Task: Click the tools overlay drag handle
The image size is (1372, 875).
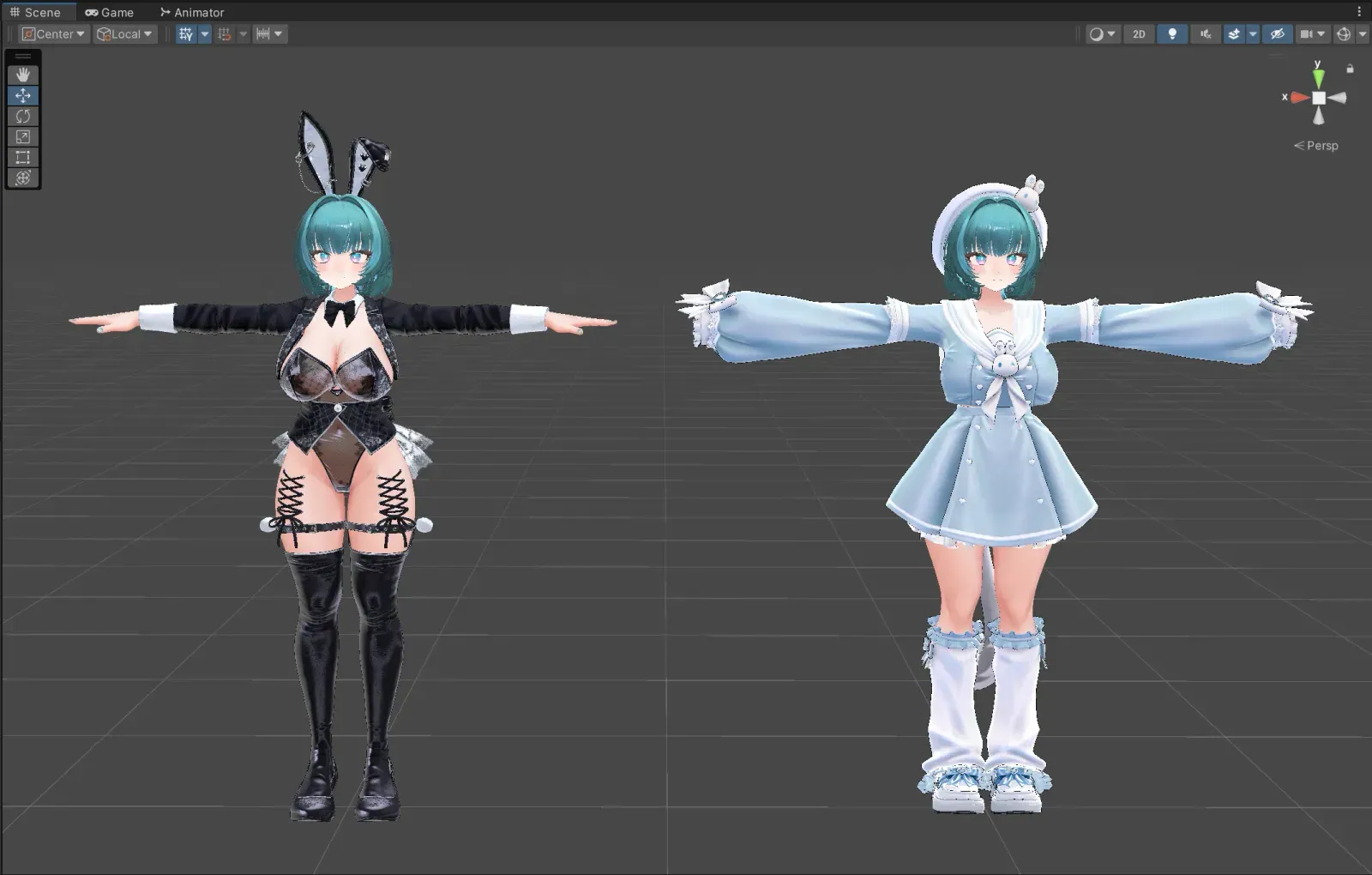Action: tap(23, 57)
